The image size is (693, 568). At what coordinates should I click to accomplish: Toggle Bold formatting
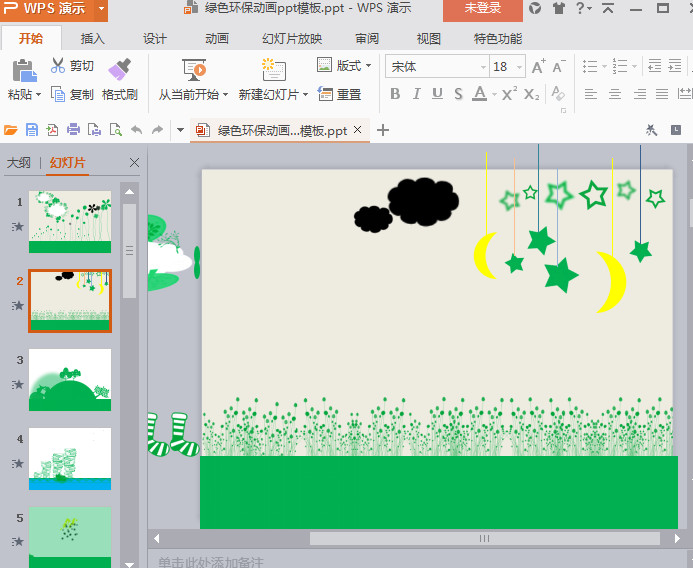395,94
